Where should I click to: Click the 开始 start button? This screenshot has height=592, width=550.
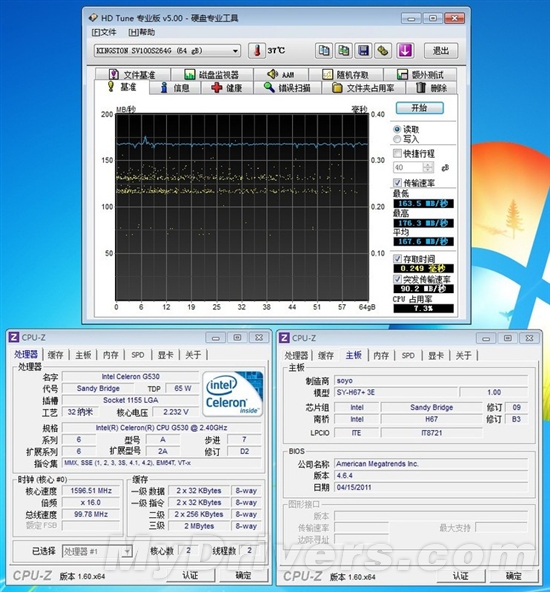[419, 108]
